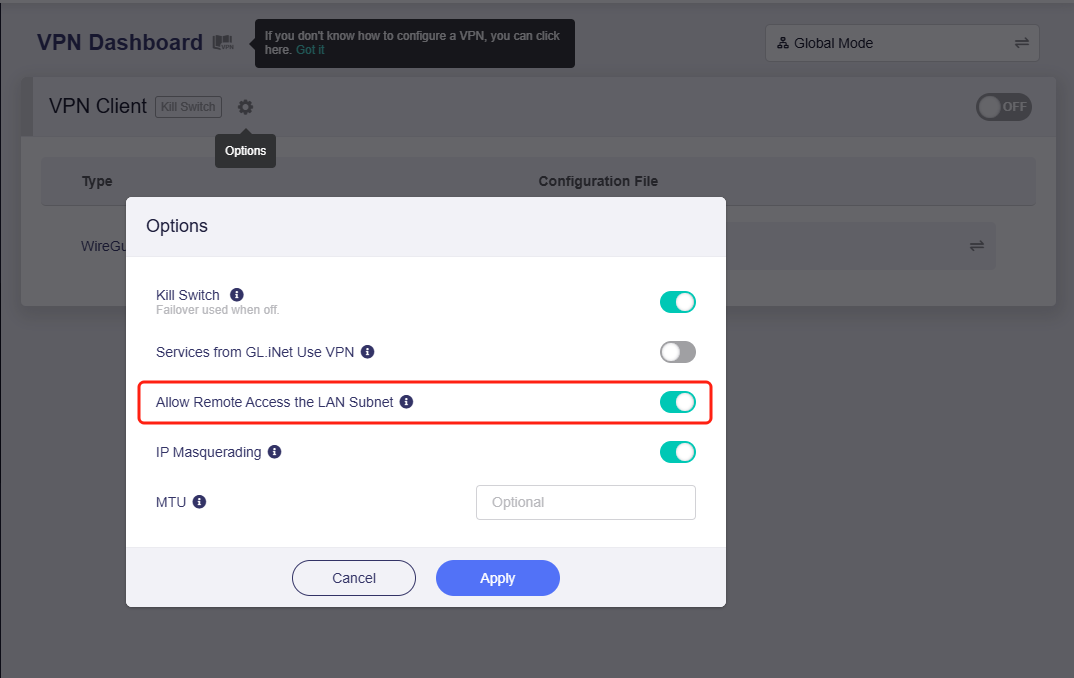Click the VPN guide icon beside VPN Dashboard
Viewport: 1074px width, 678px height.
tap(222, 43)
